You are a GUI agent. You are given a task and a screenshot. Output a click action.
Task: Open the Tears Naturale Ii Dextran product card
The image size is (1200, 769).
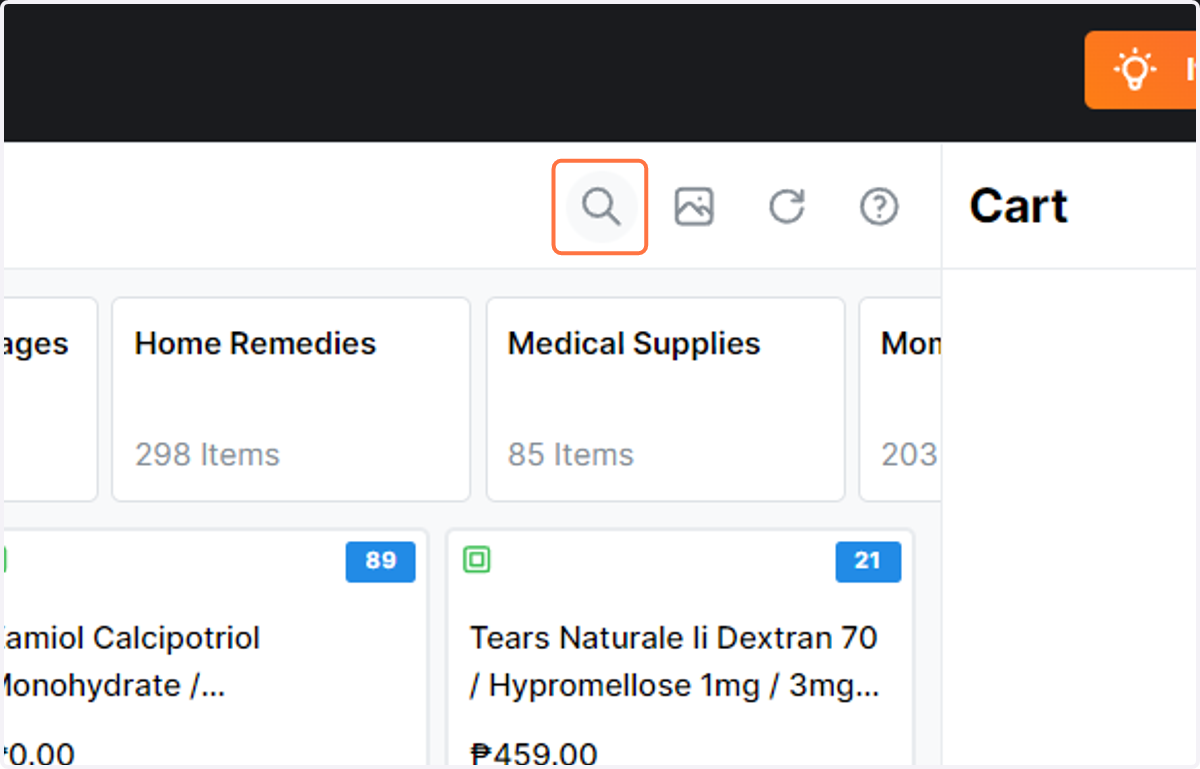(680, 647)
